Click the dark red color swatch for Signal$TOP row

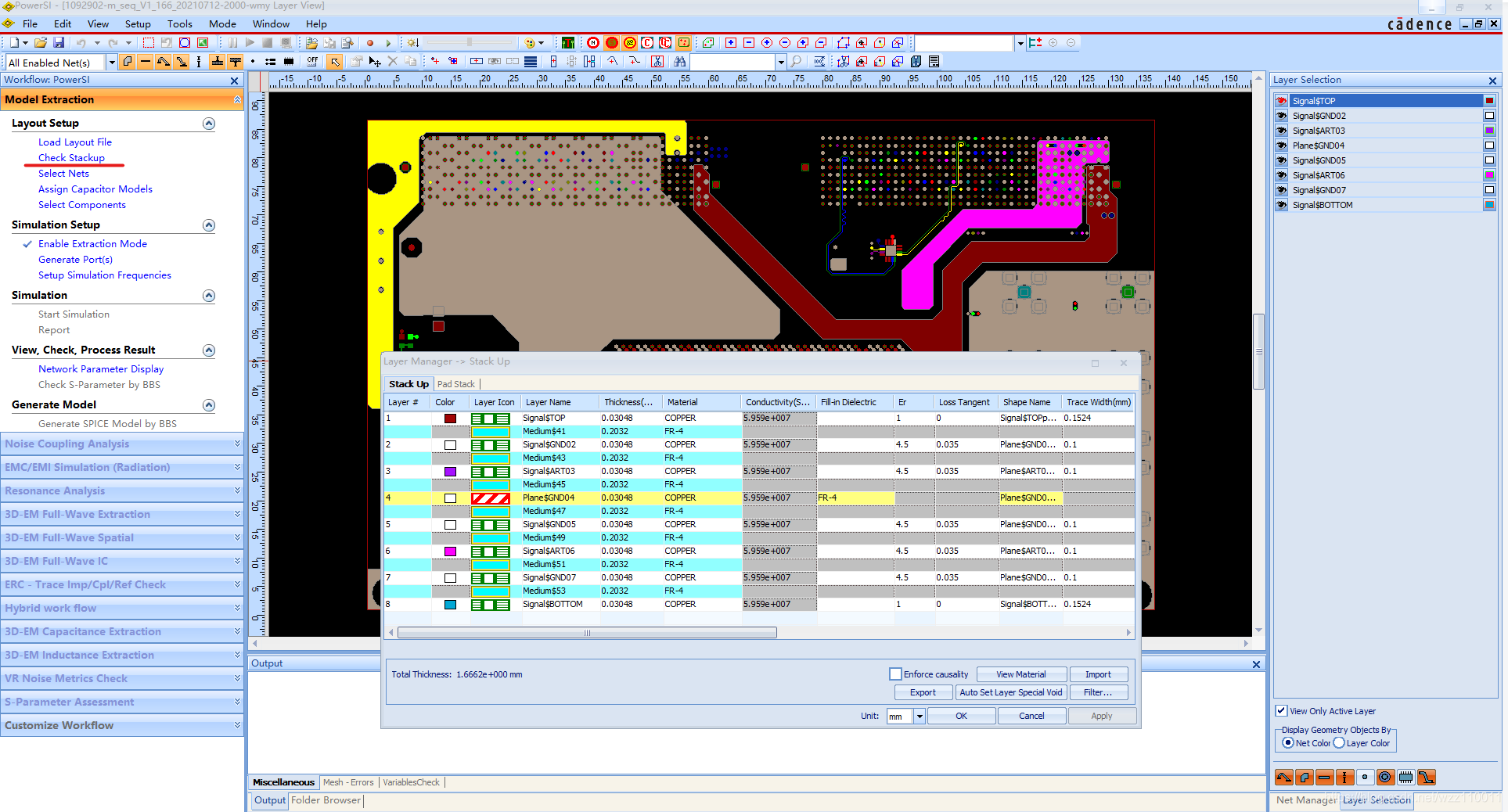450,419
